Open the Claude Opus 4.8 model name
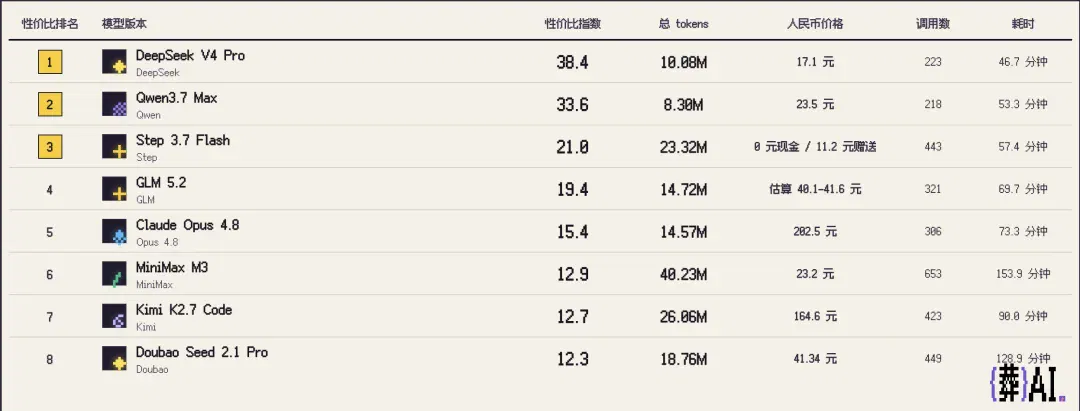Screen dimensions: 1080x411 pos(187,225)
